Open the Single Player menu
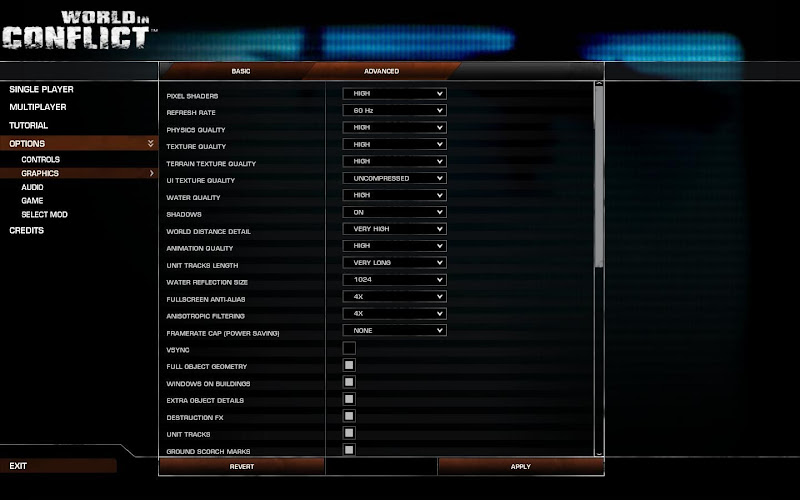The image size is (800, 500). (41, 89)
